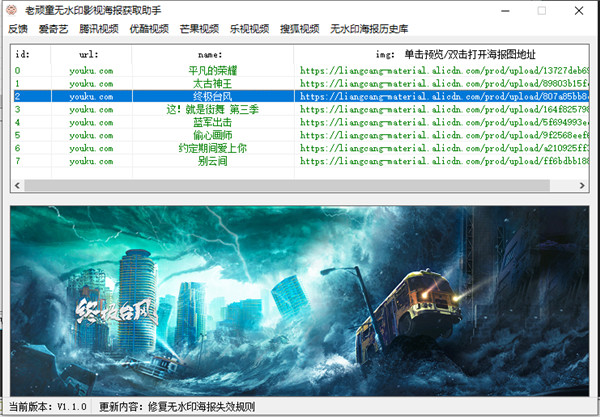Click the 乐视视频 menu item

(249, 30)
